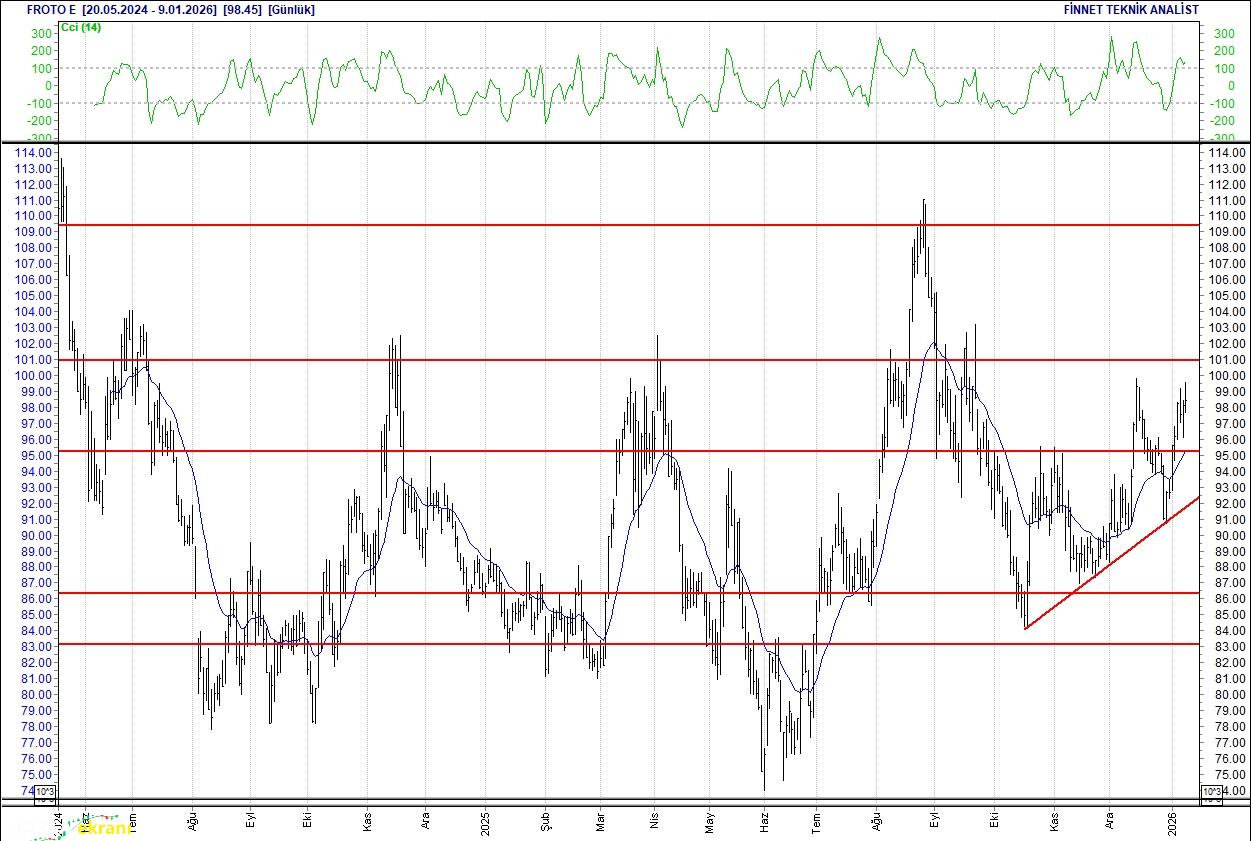The image size is (1251, 841).
Task: Click the left 10^3 scale box
Action: click(x=46, y=793)
